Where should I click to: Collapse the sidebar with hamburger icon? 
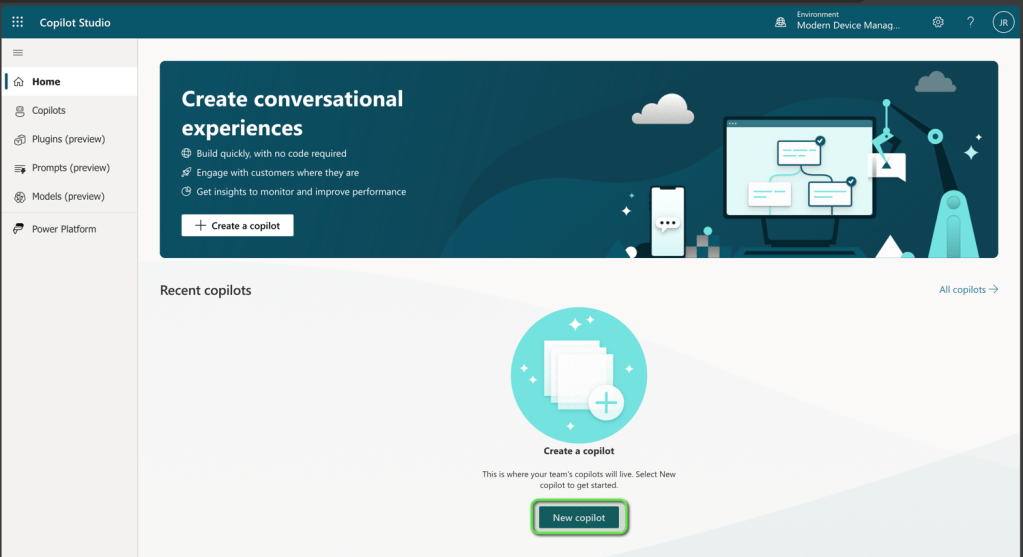pyautogui.click(x=18, y=52)
